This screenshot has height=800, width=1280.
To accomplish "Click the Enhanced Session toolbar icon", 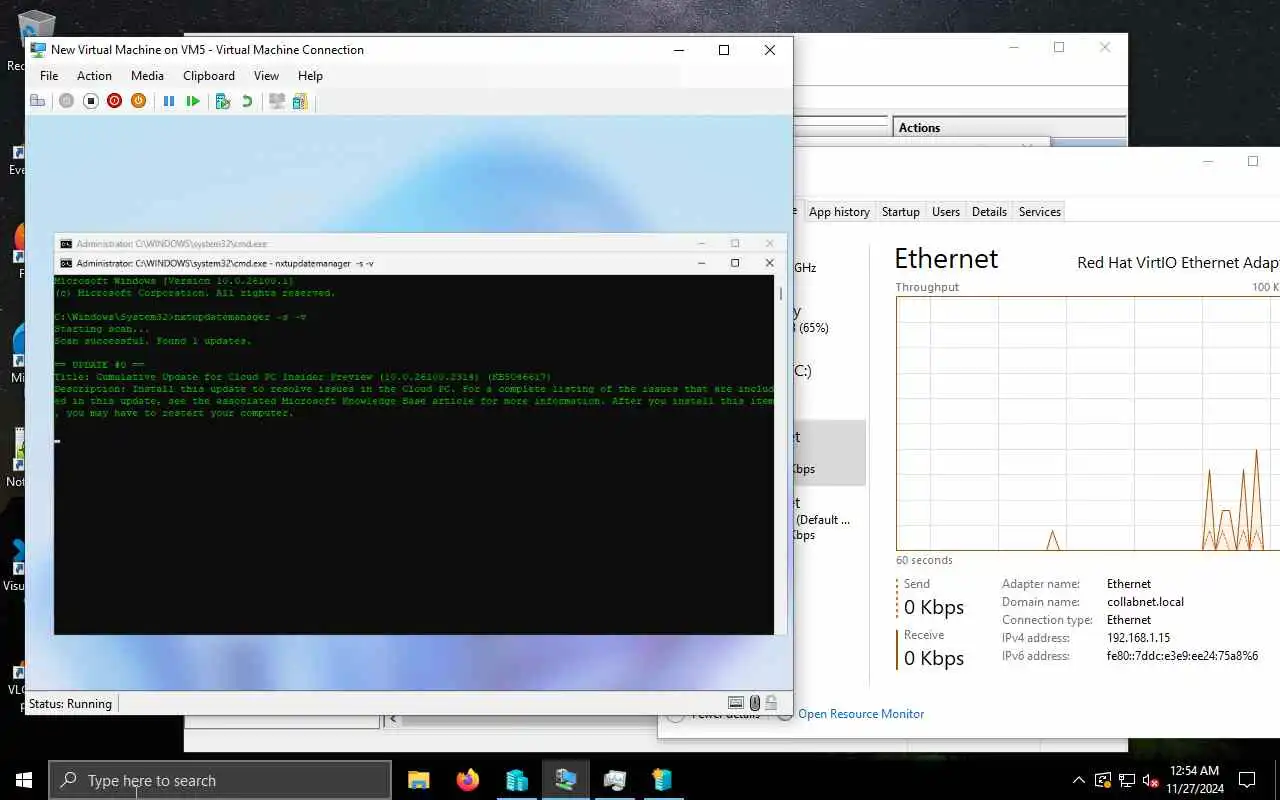I will click(277, 101).
